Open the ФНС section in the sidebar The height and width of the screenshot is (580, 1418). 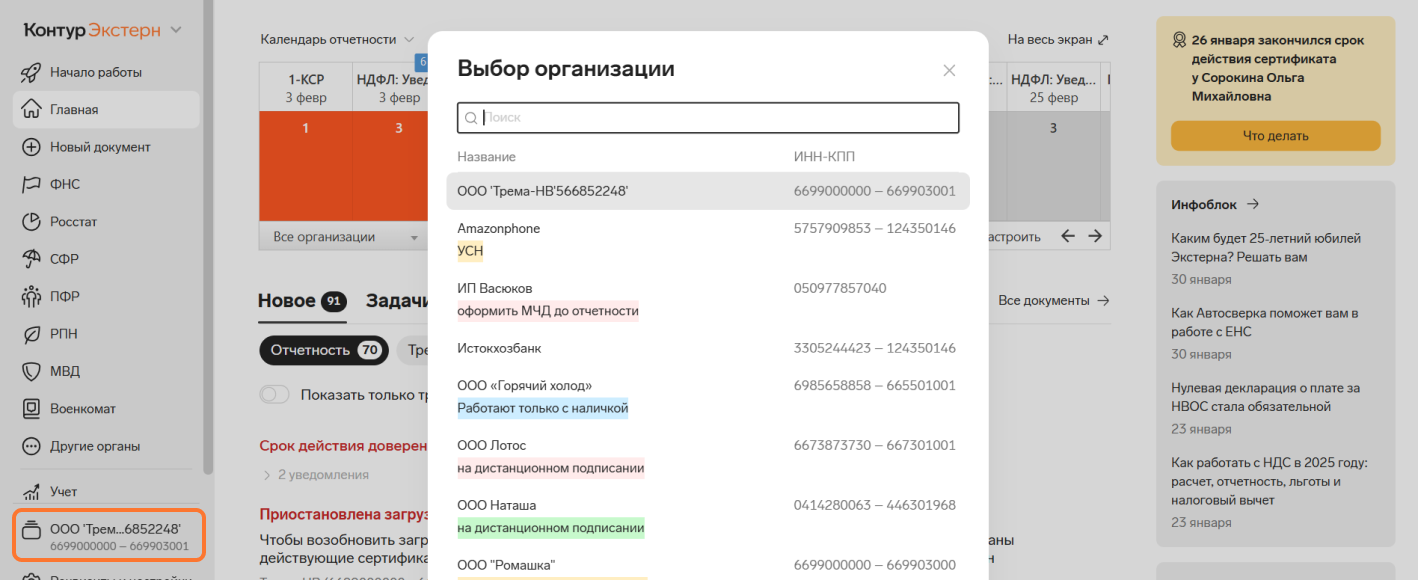(106, 184)
